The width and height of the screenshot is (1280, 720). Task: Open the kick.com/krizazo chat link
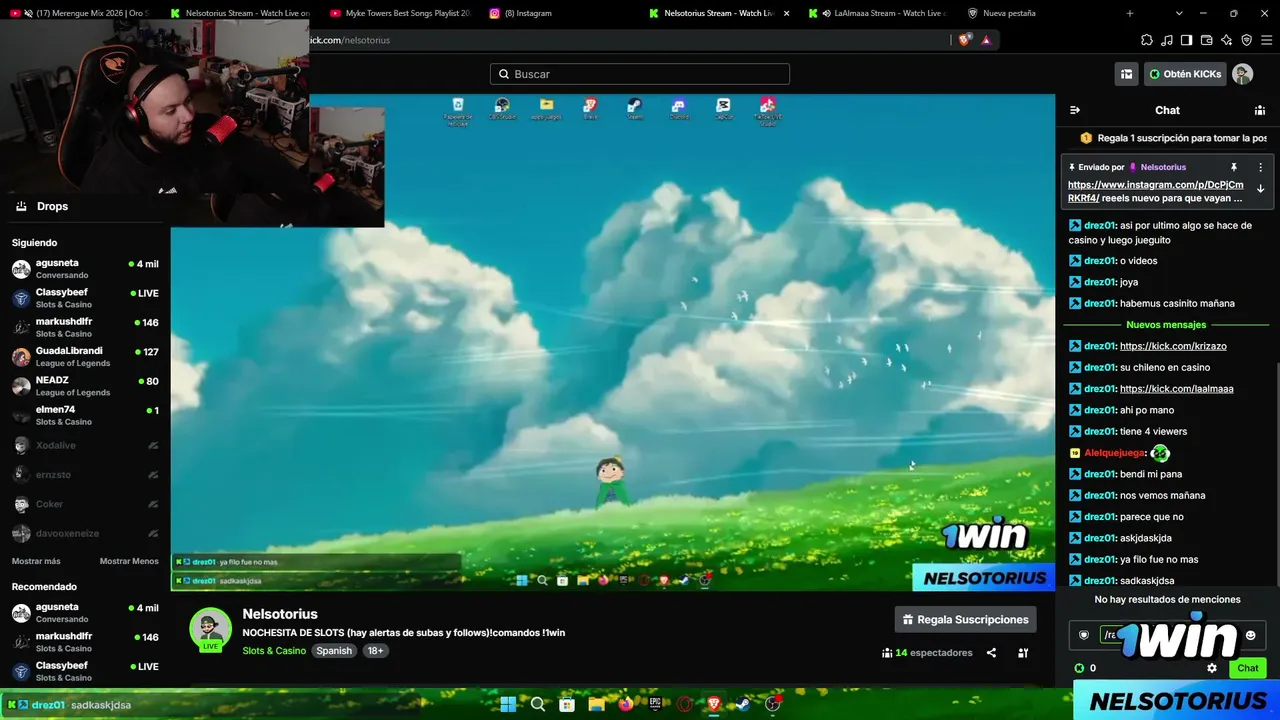click(1173, 346)
